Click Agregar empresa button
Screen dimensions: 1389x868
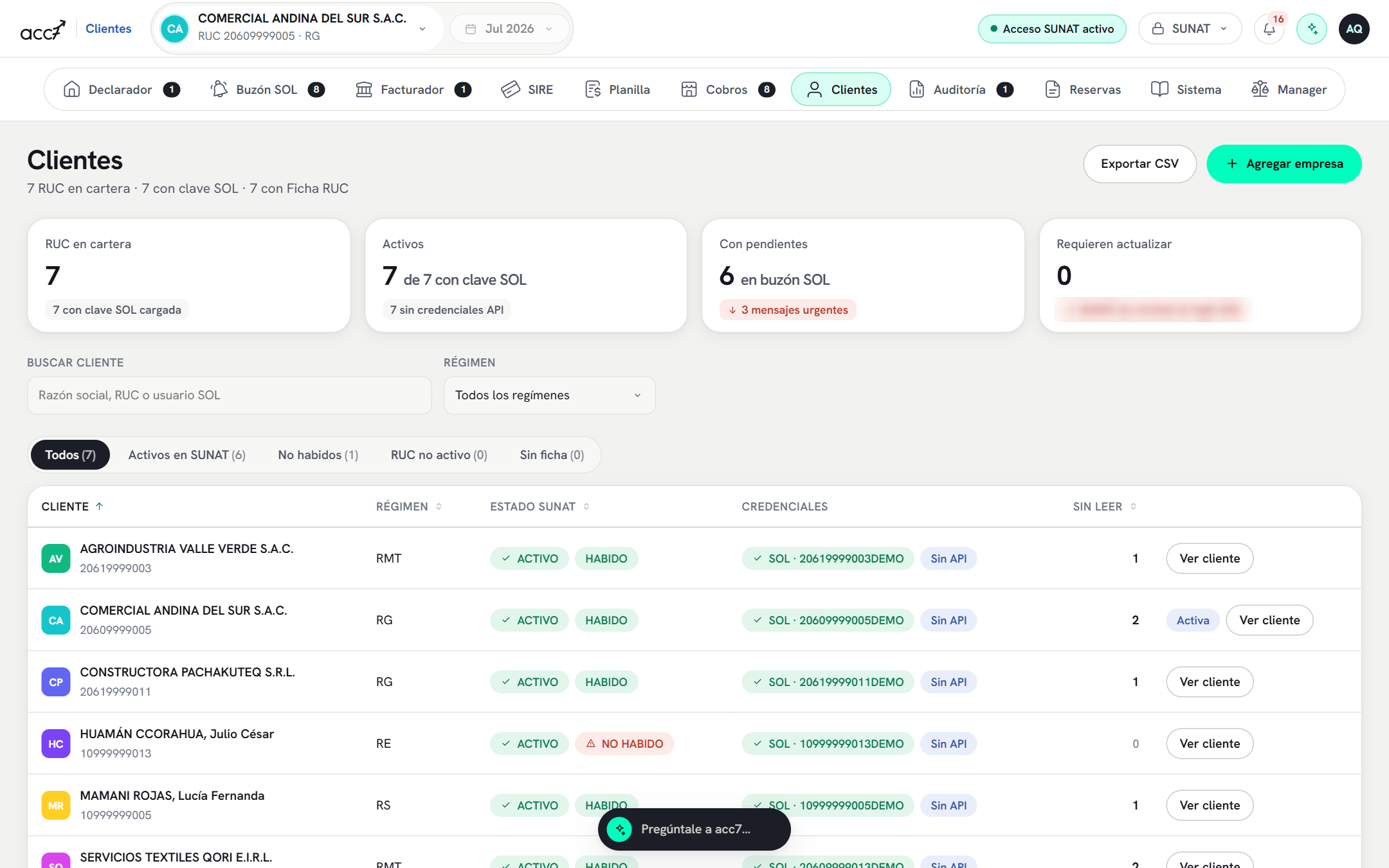coord(1284,164)
